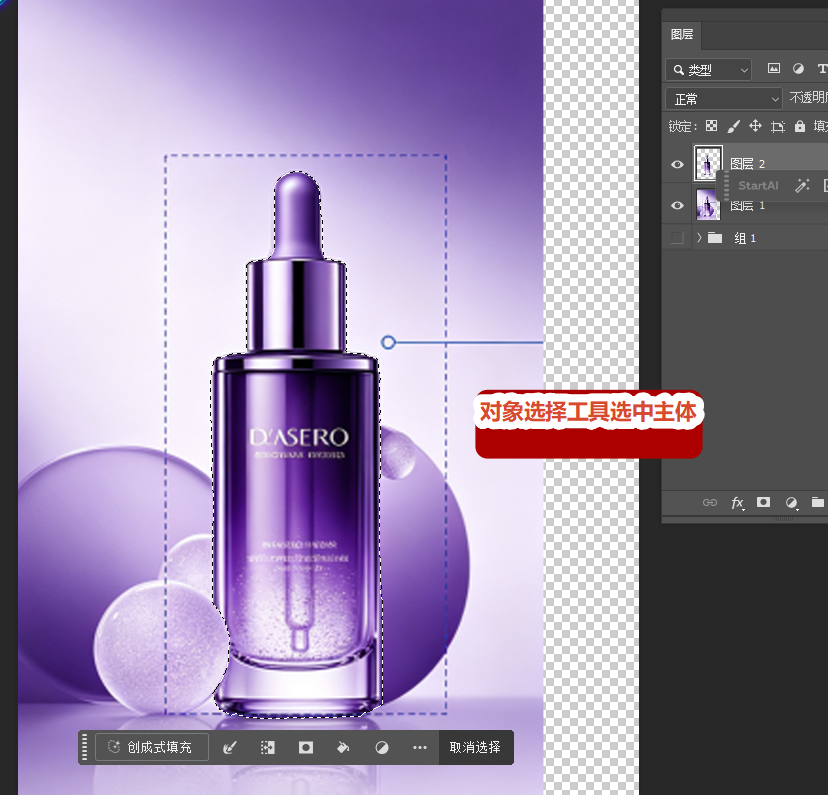Open the selection brush modify icon in contextual bar
Viewport: 828px width, 795px height.
pyautogui.click(x=230, y=747)
